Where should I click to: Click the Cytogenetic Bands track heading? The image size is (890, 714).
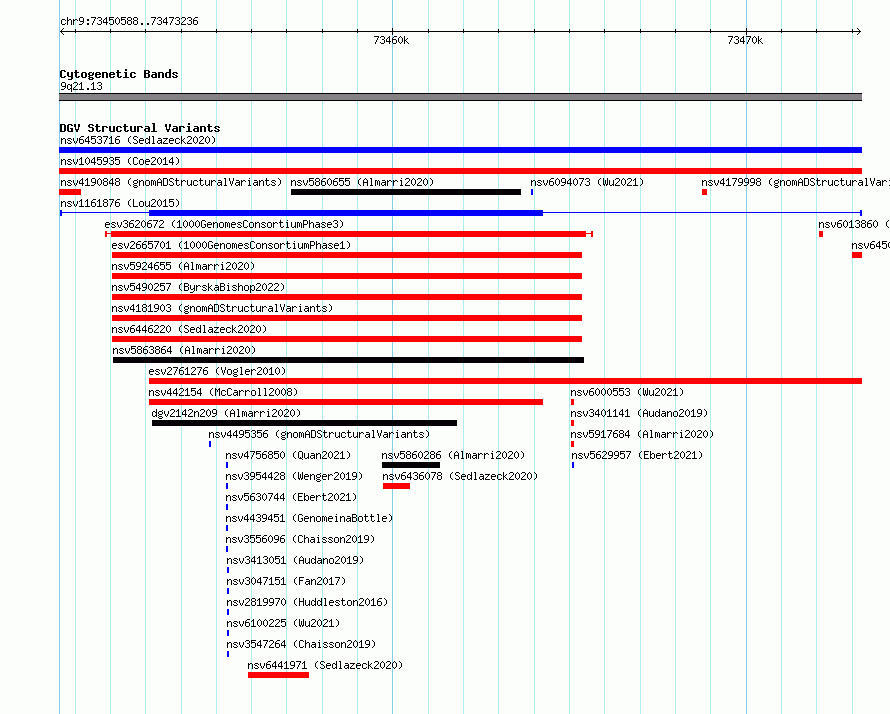[x=119, y=74]
